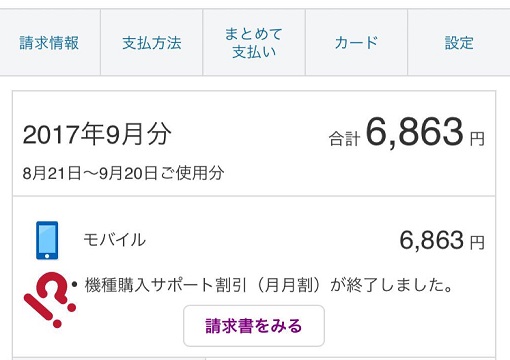Click the 請求書をみる button
The width and height of the screenshot is (510, 360).
[x=254, y=326]
